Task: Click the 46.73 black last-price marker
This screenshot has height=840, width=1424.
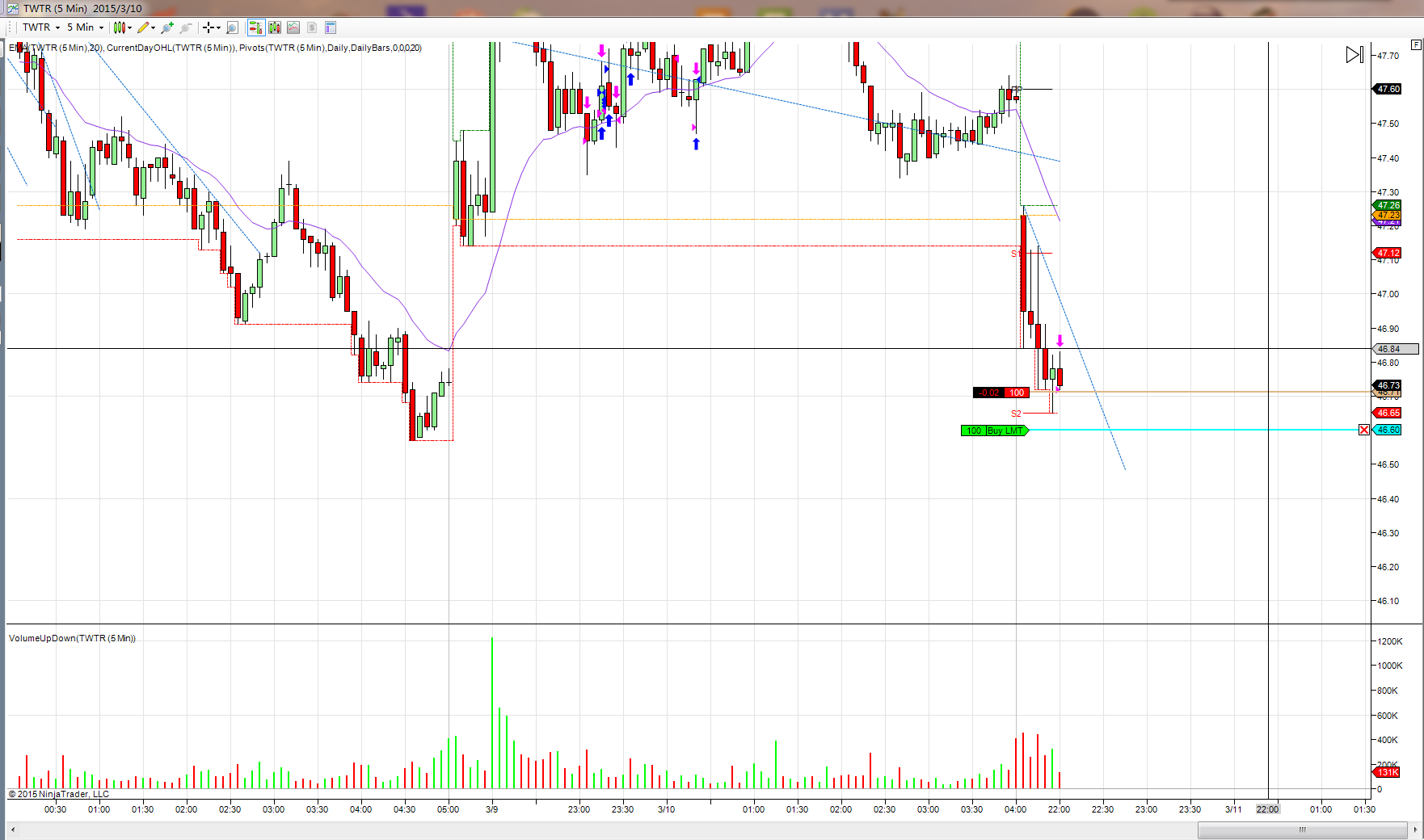Action: point(1388,385)
